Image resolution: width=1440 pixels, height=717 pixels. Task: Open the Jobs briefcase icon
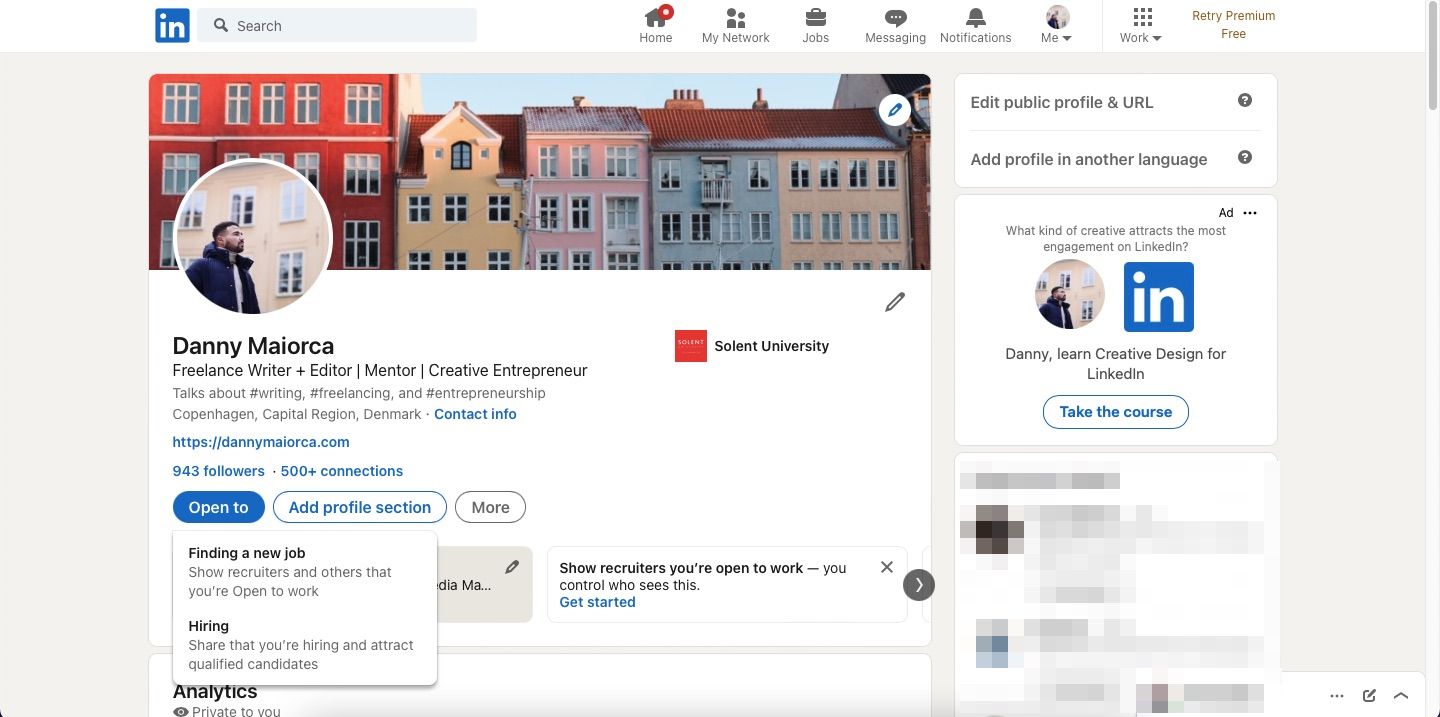(x=815, y=18)
